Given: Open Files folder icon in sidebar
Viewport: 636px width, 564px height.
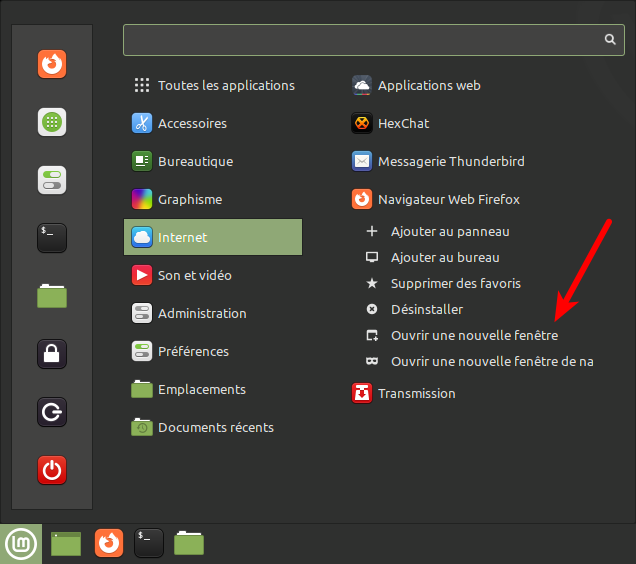Looking at the screenshot, I should click(52, 296).
